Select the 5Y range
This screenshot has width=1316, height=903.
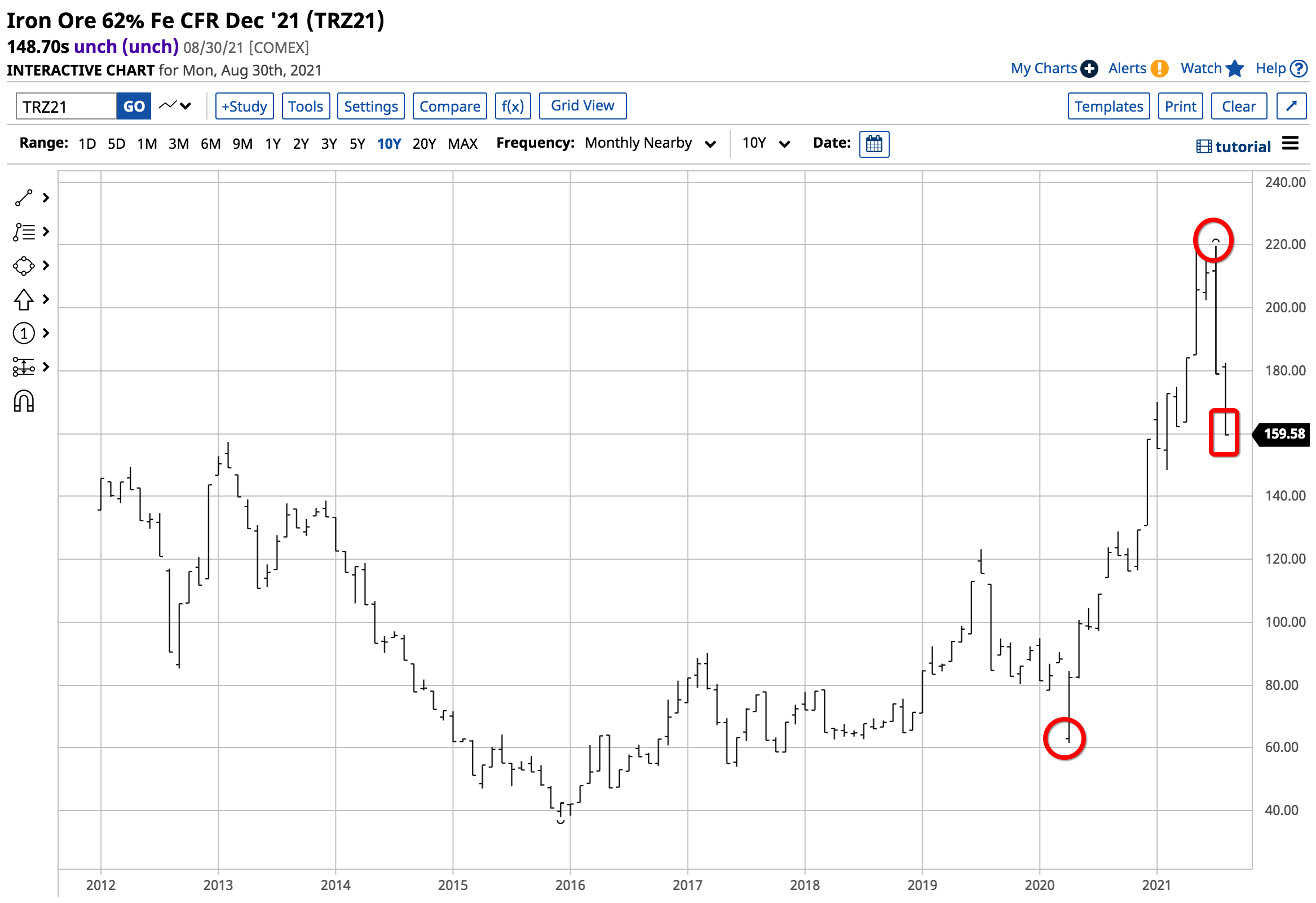pos(357,144)
